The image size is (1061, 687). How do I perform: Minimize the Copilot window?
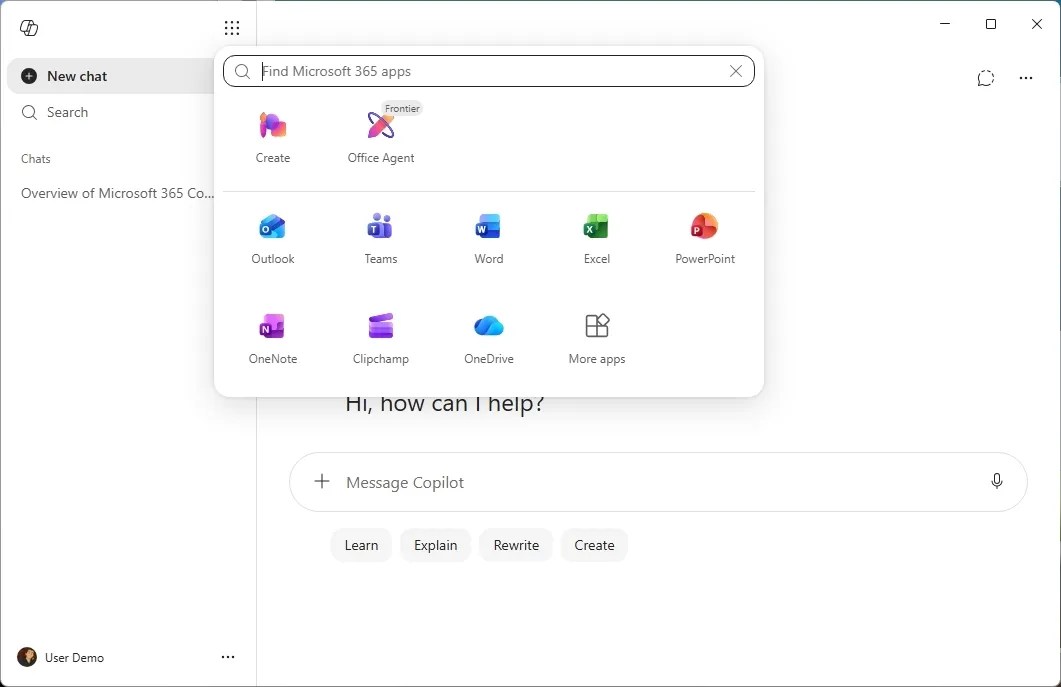pyautogui.click(x=945, y=24)
